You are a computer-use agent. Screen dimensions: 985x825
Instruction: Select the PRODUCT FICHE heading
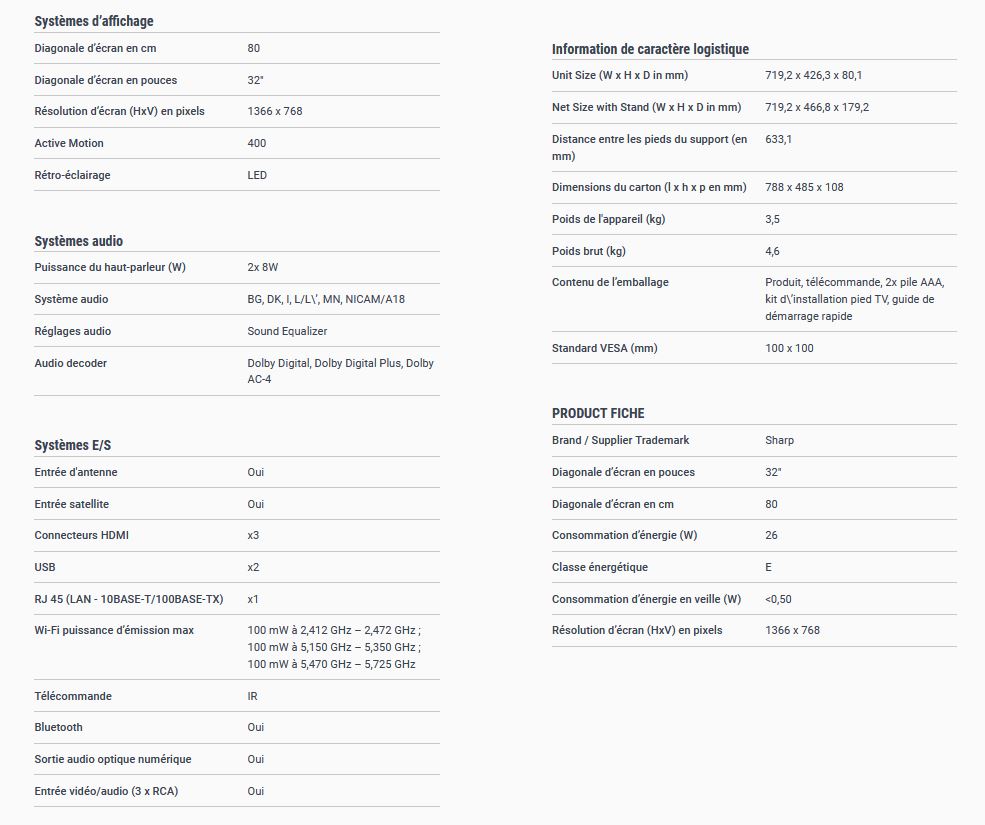click(x=598, y=413)
